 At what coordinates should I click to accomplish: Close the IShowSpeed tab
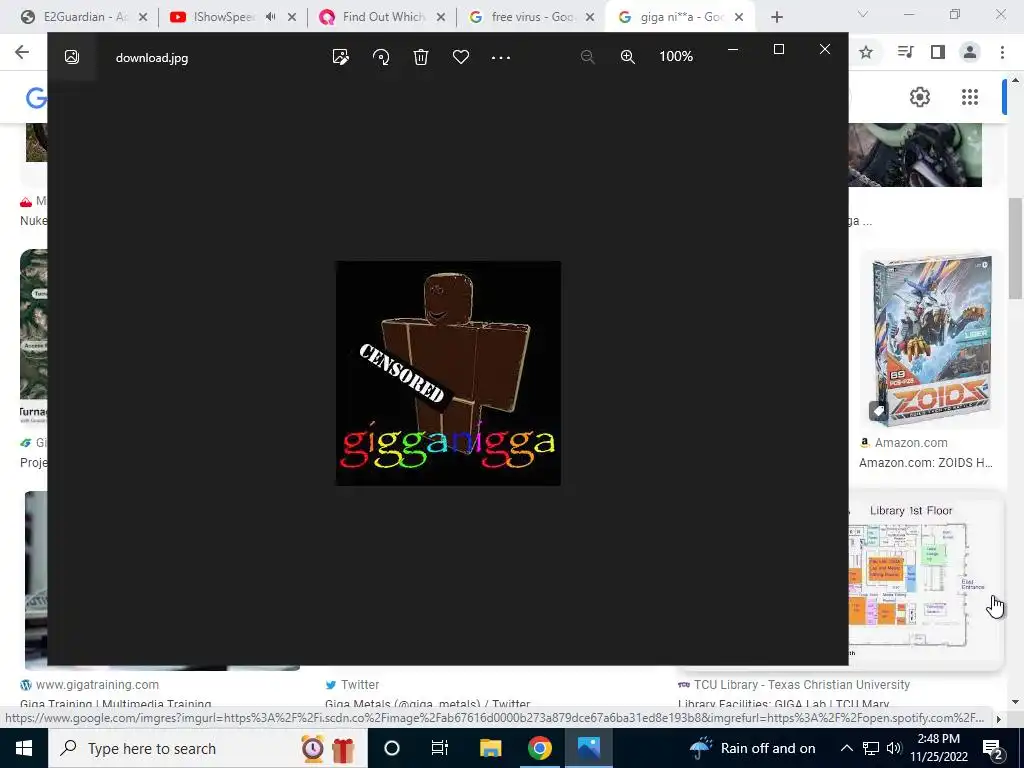click(292, 17)
